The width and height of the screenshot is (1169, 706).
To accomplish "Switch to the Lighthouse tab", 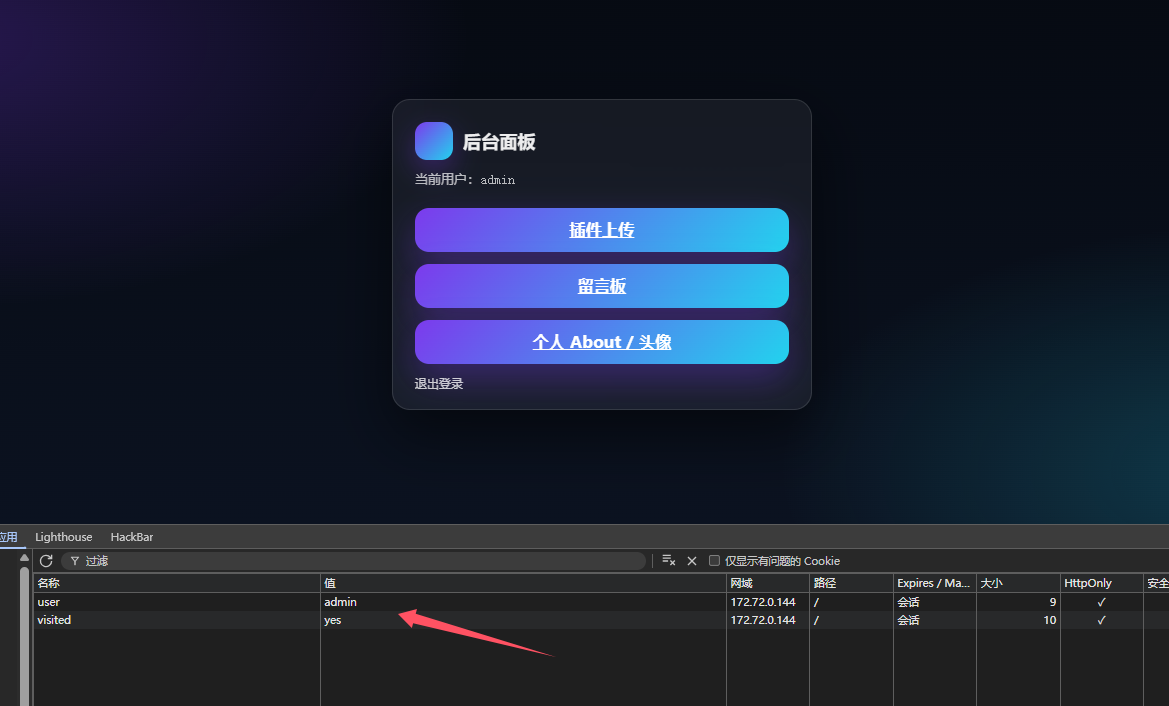I will [63, 537].
